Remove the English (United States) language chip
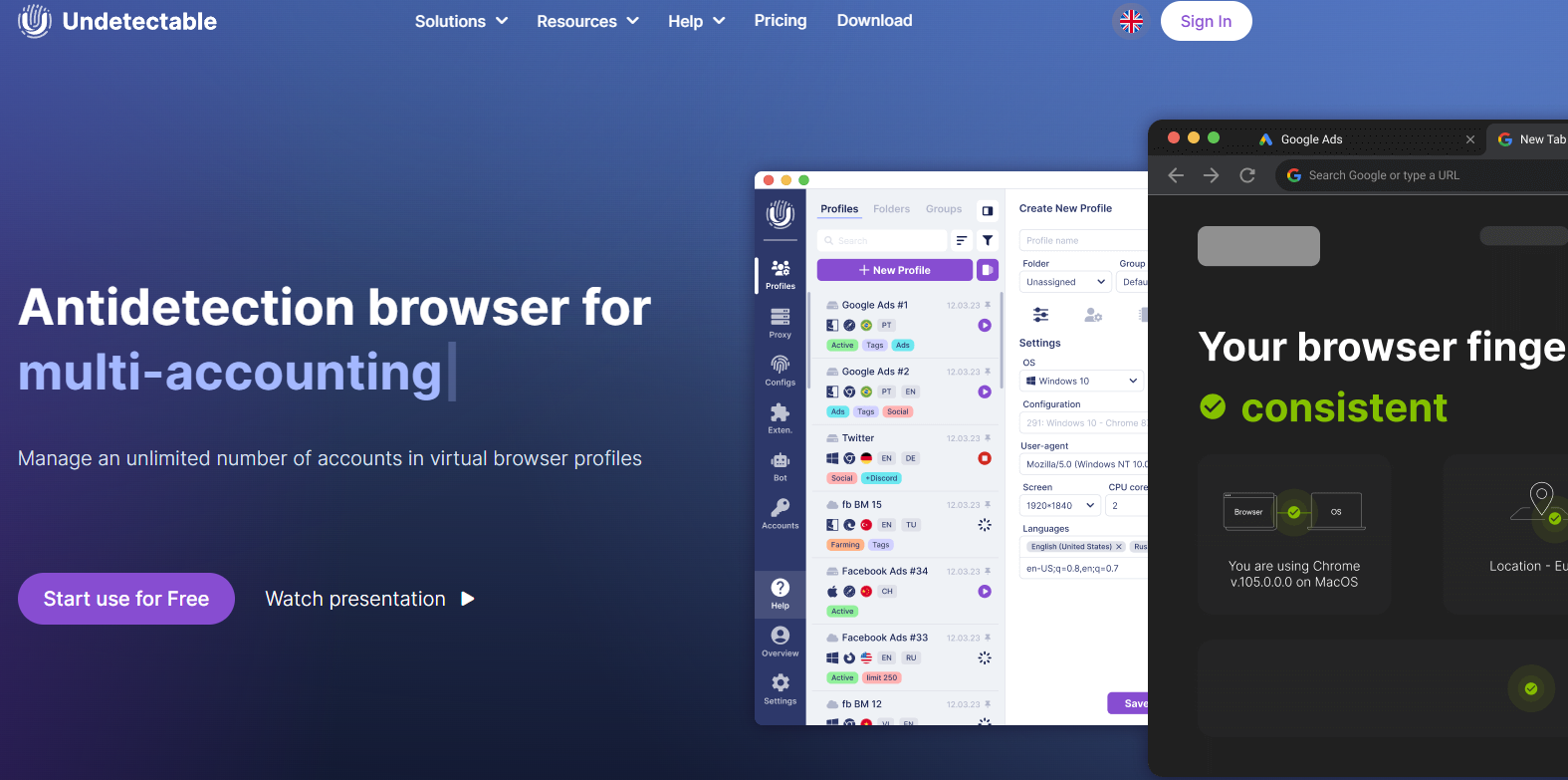Screen dimensions: 1568x780 (x=1119, y=547)
